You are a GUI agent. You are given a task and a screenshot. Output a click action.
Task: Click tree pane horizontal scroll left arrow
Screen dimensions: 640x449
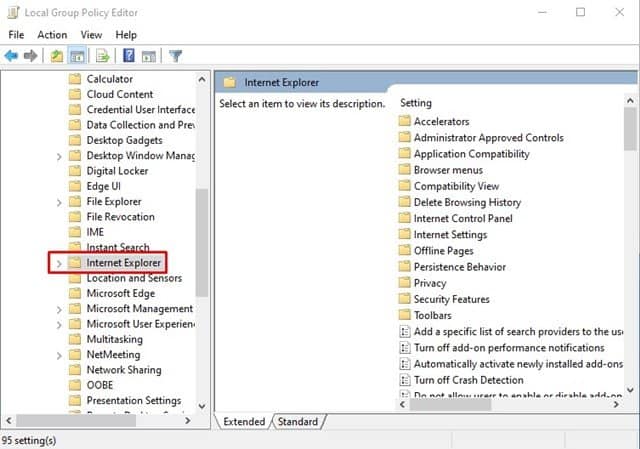pos(9,420)
